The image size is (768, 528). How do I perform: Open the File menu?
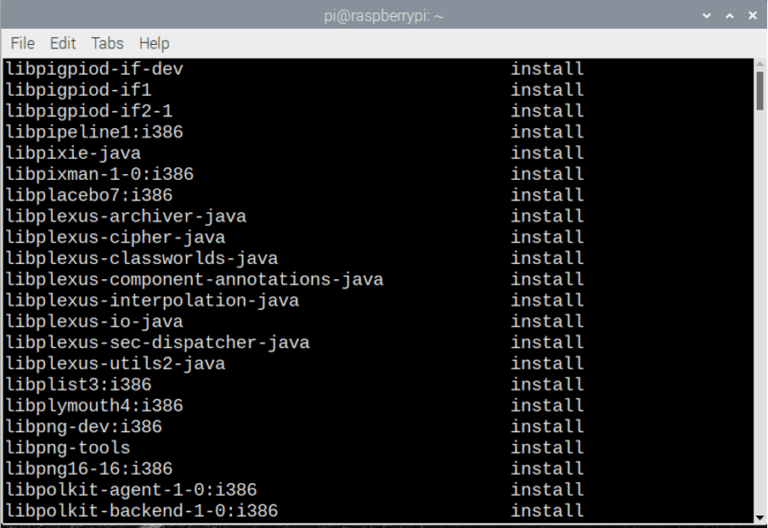(x=23, y=44)
